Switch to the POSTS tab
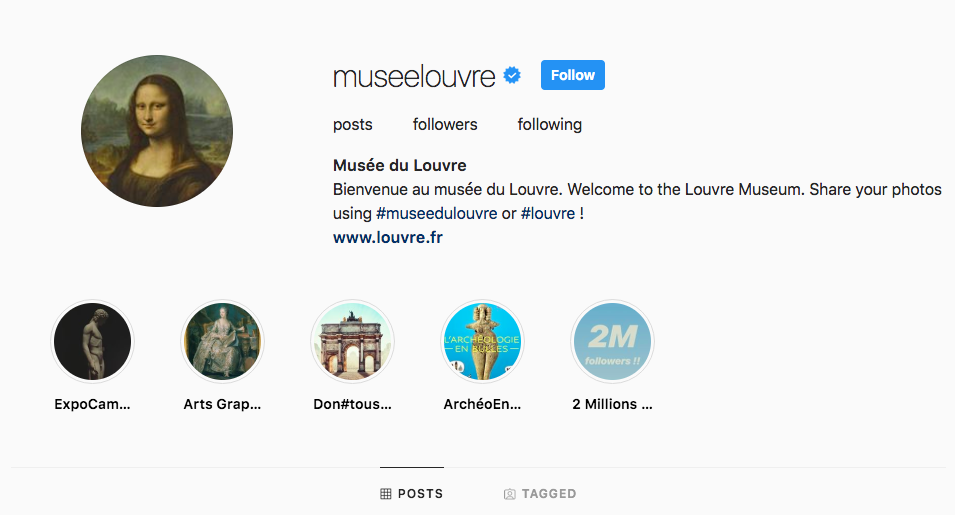Image resolution: width=955 pixels, height=515 pixels. [x=412, y=494]
